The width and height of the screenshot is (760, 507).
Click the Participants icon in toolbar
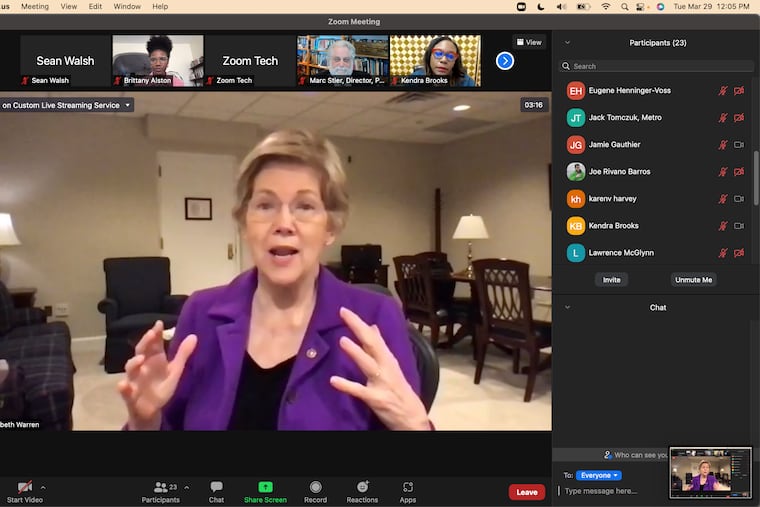click(x=160, y=487)
